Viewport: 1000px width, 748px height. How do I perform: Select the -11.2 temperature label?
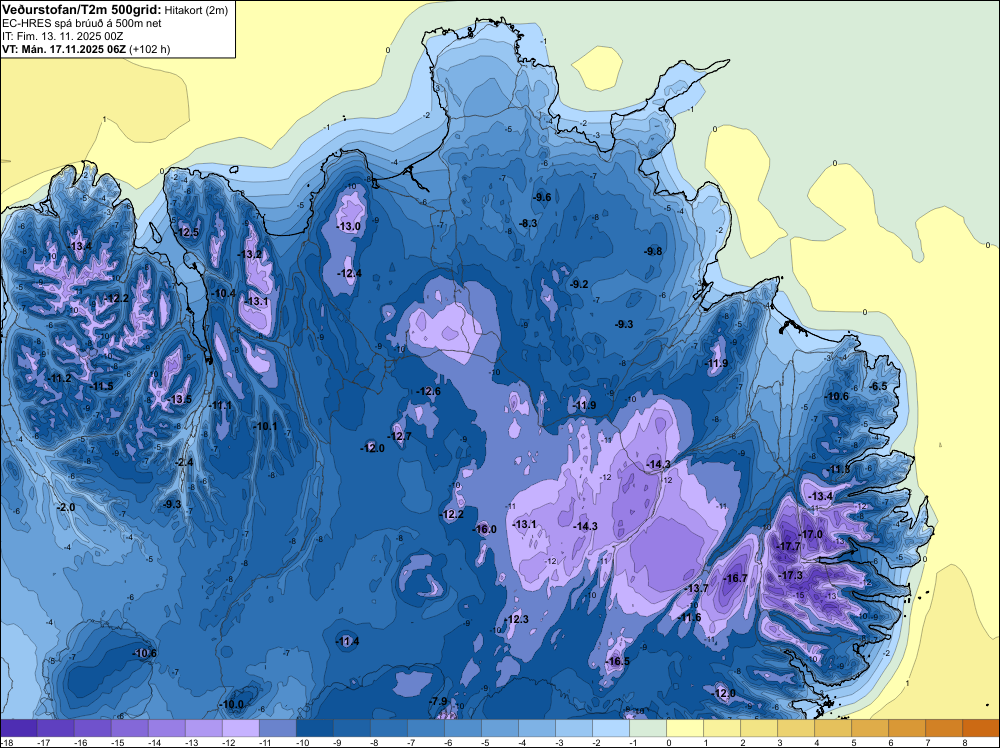[x=61, y=378]
